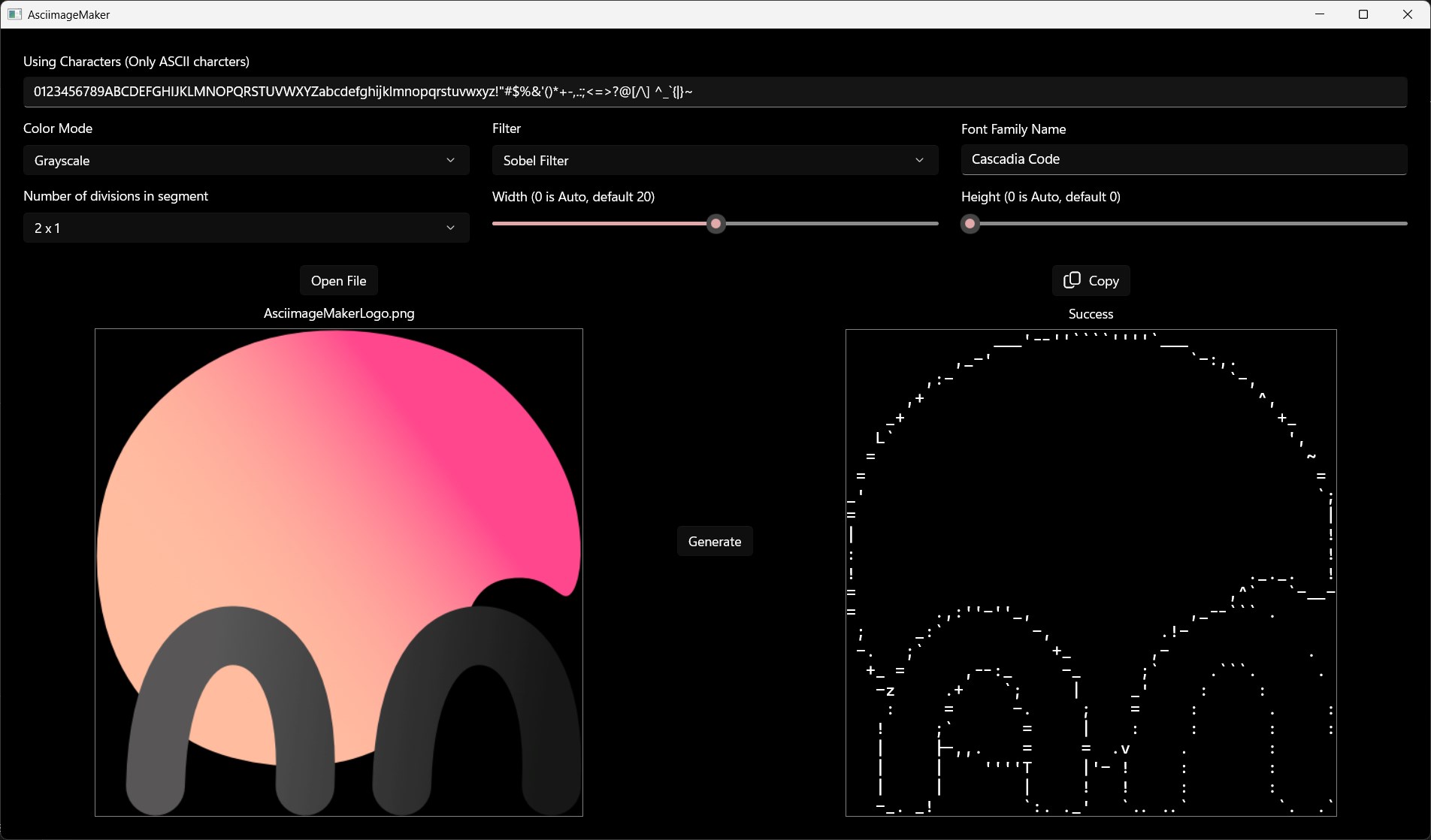Click the source logo image preview

(339, 573)
